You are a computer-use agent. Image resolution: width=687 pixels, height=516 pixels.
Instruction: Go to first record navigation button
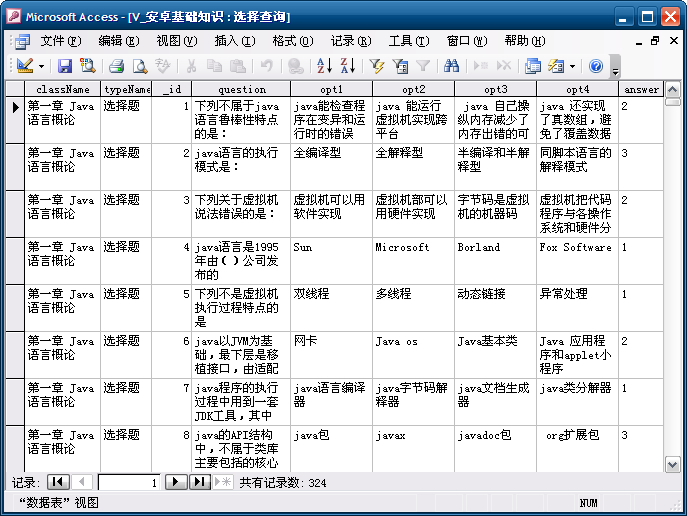[58, 482]
